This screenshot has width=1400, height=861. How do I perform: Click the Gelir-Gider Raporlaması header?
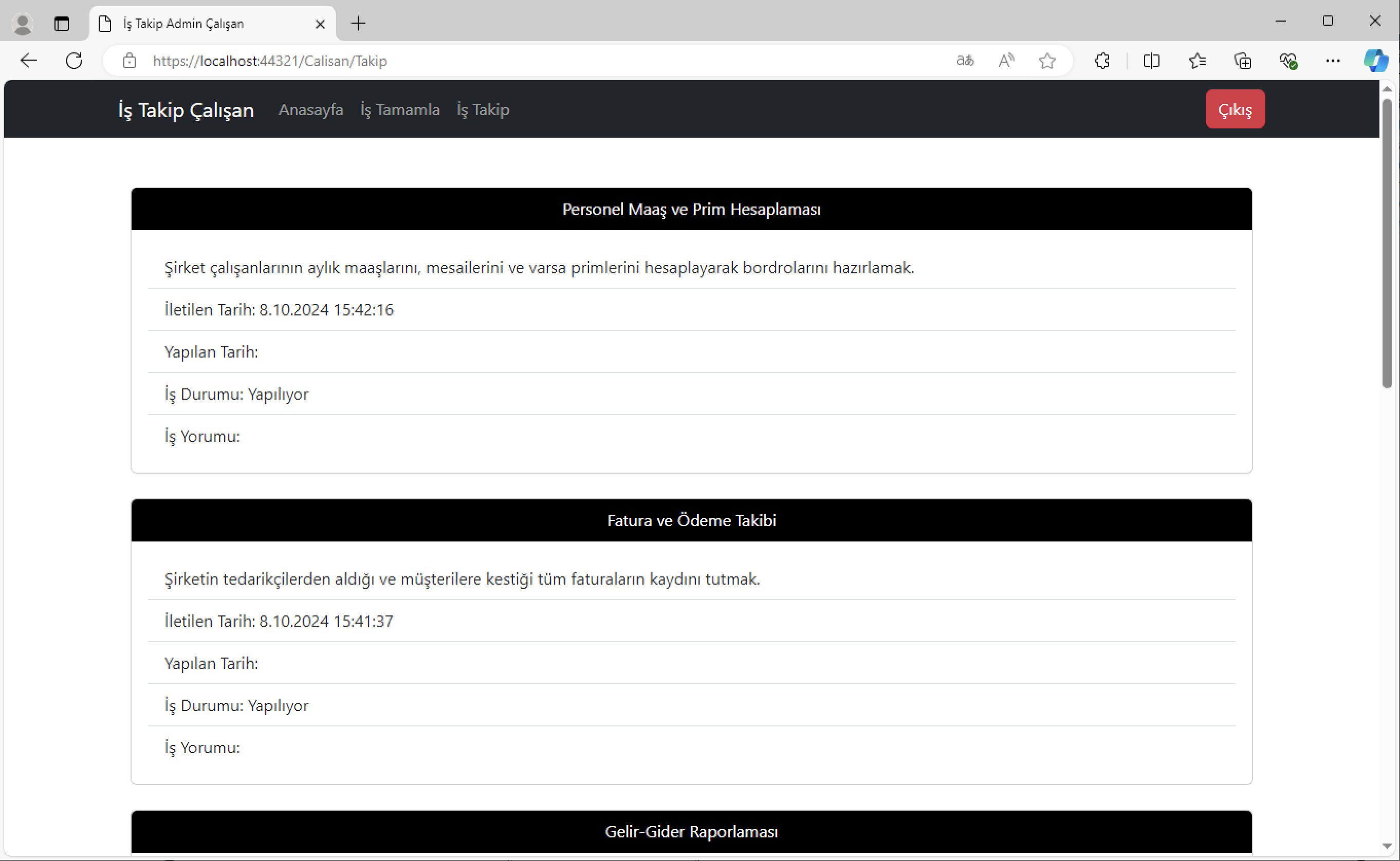691,832
